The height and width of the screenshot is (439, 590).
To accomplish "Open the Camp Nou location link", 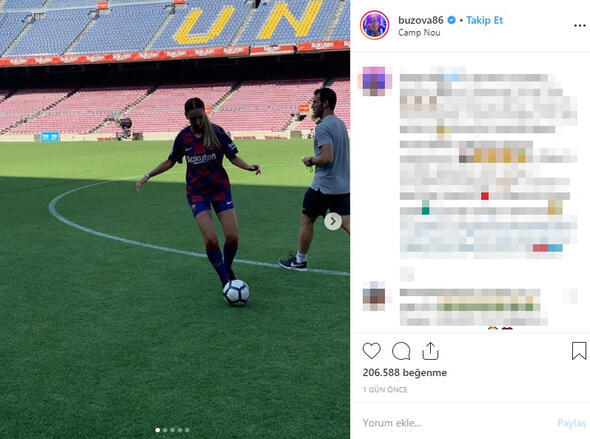I will pyautogui.click(x=419, y=33).
